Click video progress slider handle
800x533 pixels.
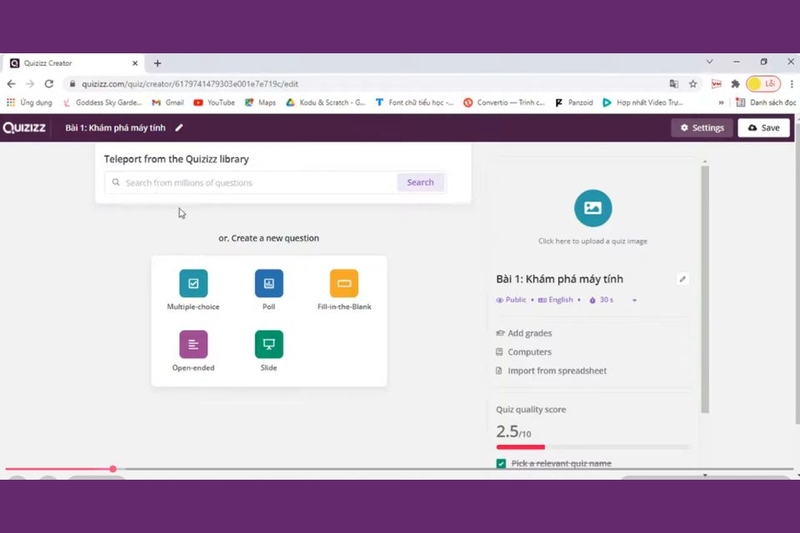[113, 469]
